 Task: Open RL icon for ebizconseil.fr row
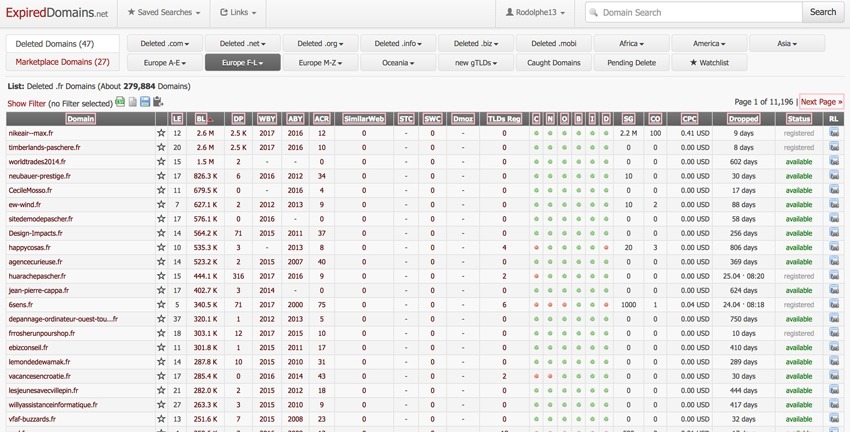click(834, 347)
